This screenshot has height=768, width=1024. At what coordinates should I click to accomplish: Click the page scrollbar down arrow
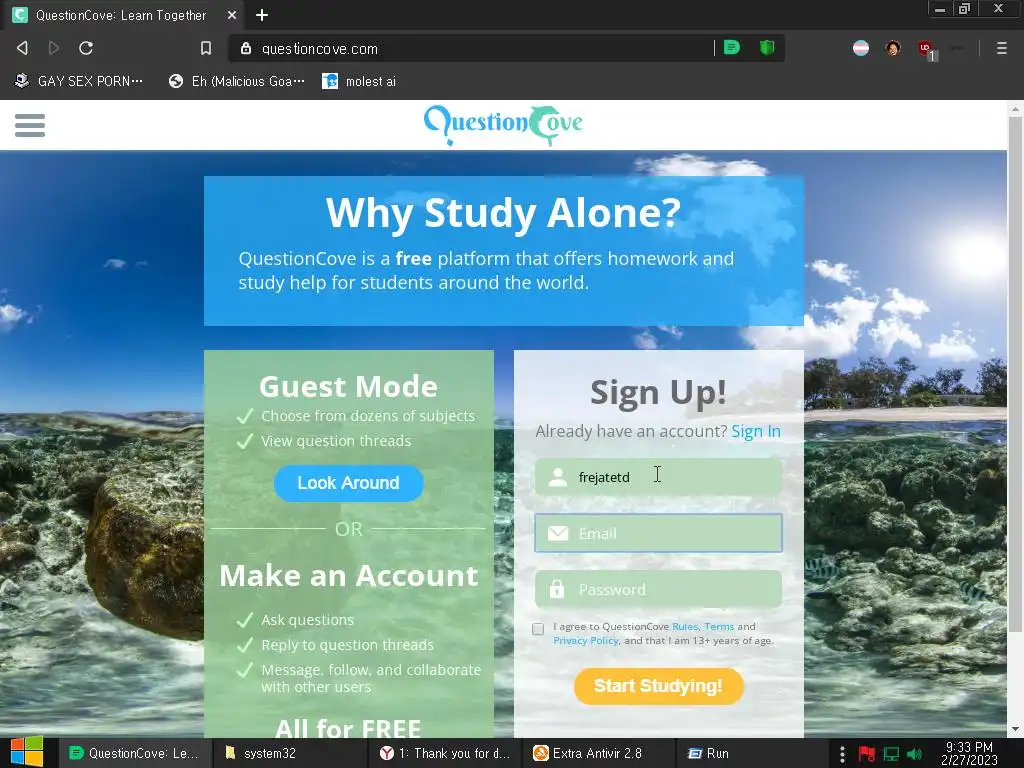(x=1015, y=729)
